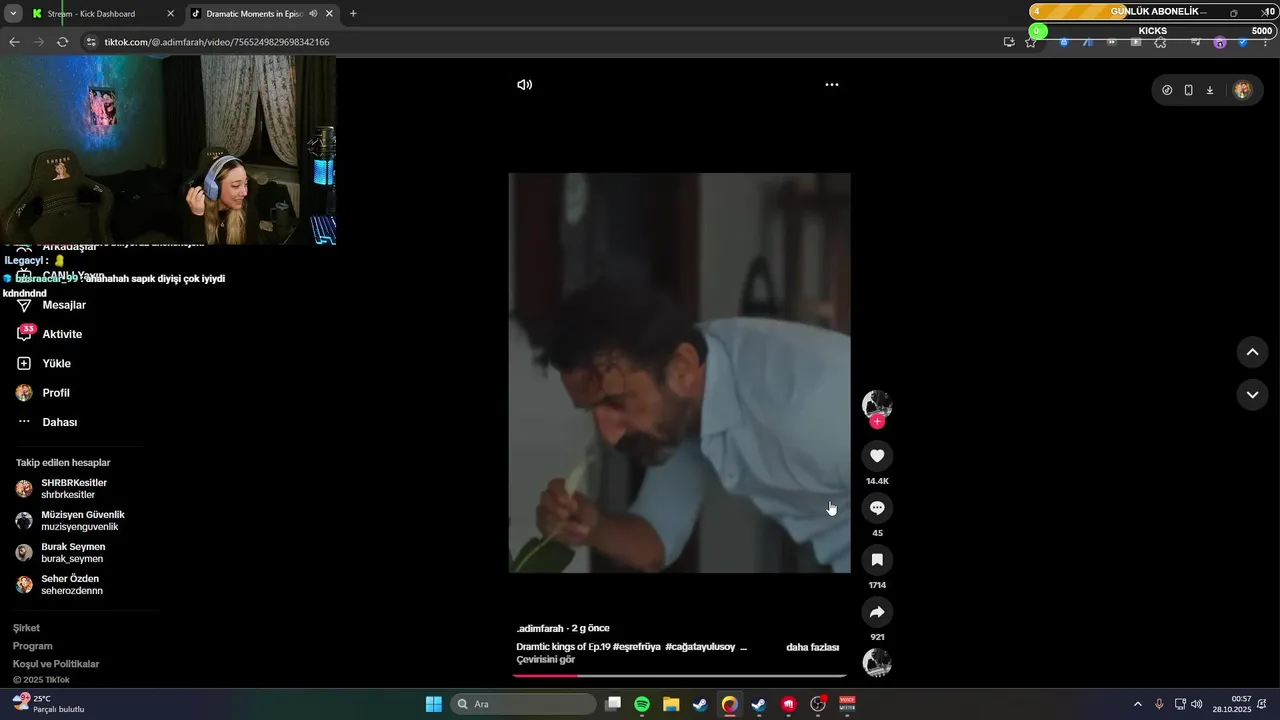The image size is (1280, 720).
Task: Open Aktivite notifications in sidebar
Action: [x=50, y=334]
